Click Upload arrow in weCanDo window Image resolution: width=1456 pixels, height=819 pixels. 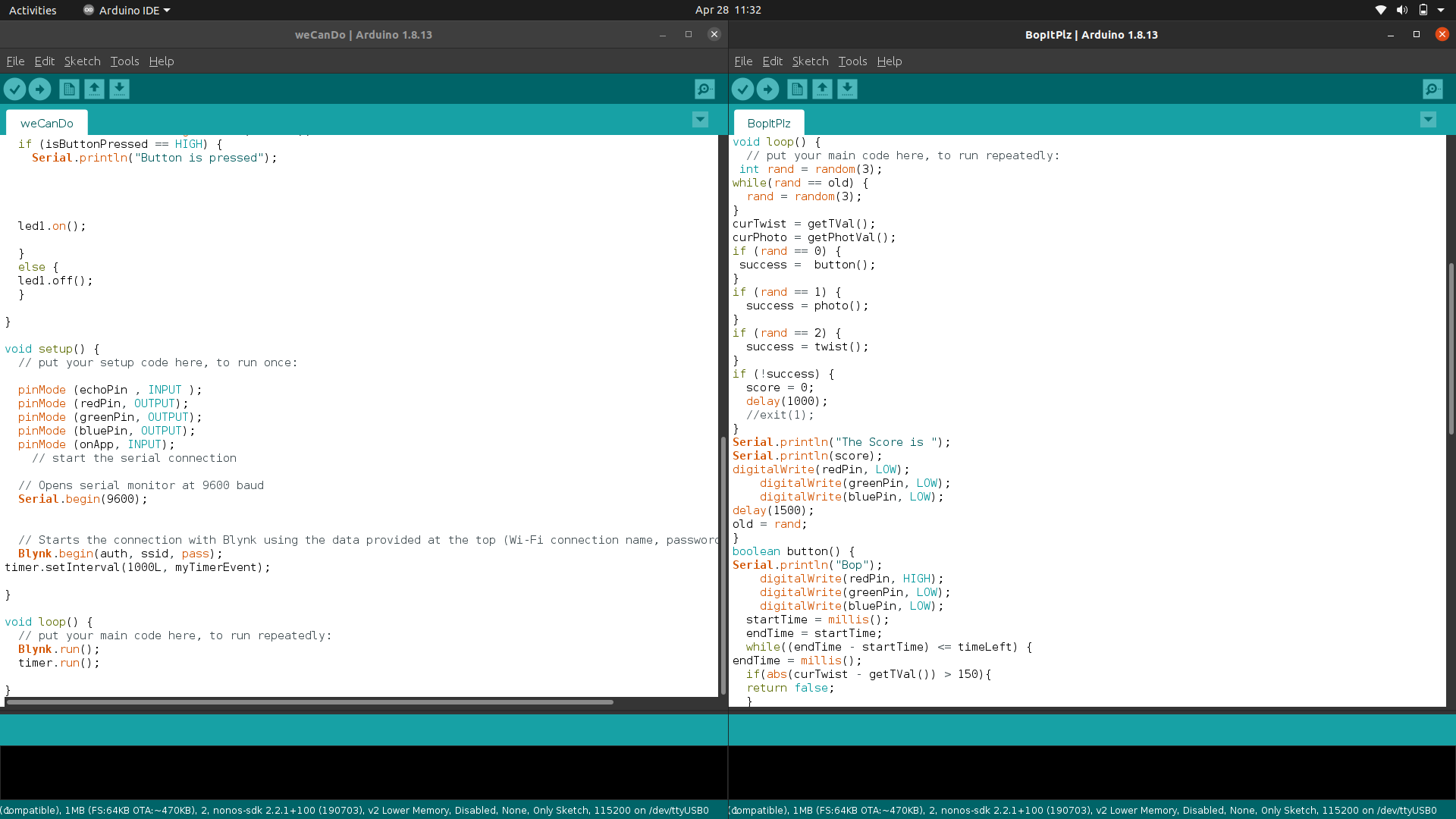point(39,89)
